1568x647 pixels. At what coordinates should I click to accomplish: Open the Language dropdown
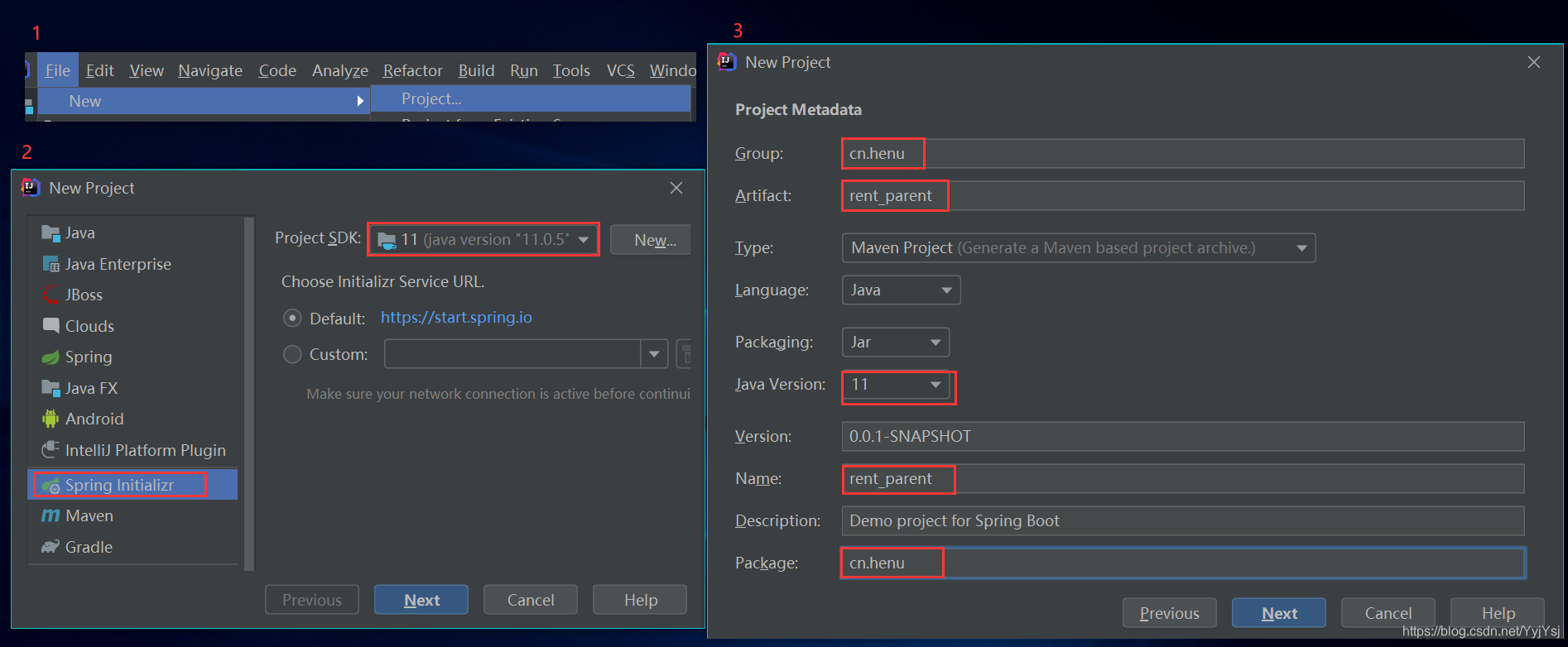(x=901, y=290)
